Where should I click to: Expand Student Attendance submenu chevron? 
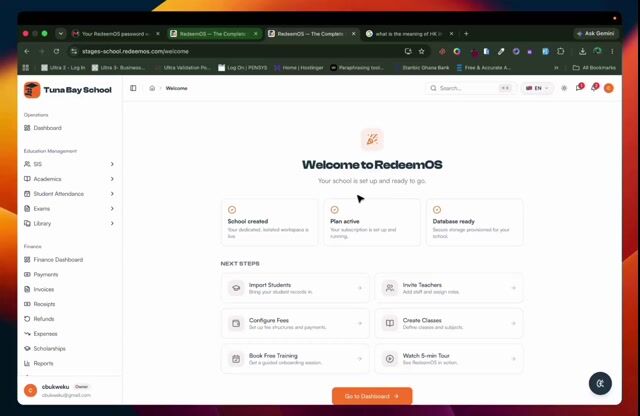point(112,194)
